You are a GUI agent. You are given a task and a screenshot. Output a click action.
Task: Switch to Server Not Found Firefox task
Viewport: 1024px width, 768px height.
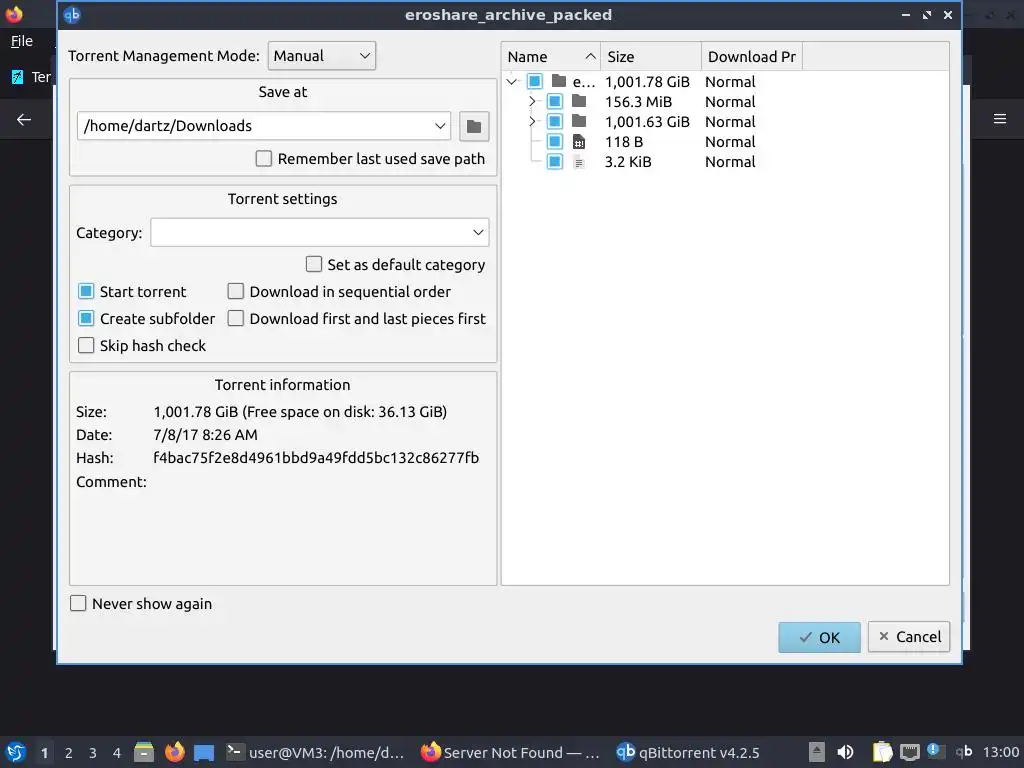click(509, 752)
